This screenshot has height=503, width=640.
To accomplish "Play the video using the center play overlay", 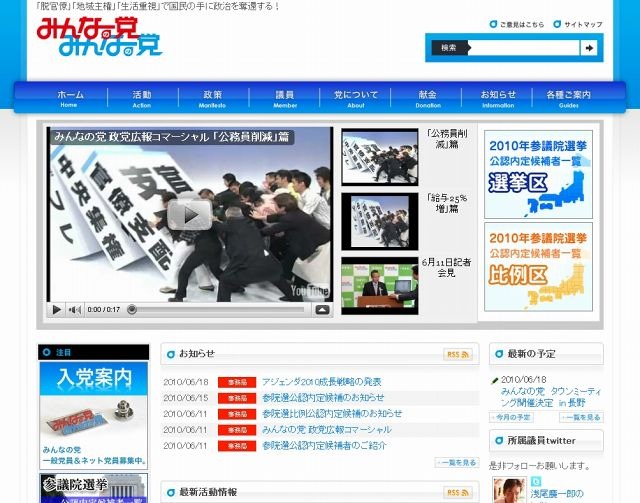I will point(190,214).
